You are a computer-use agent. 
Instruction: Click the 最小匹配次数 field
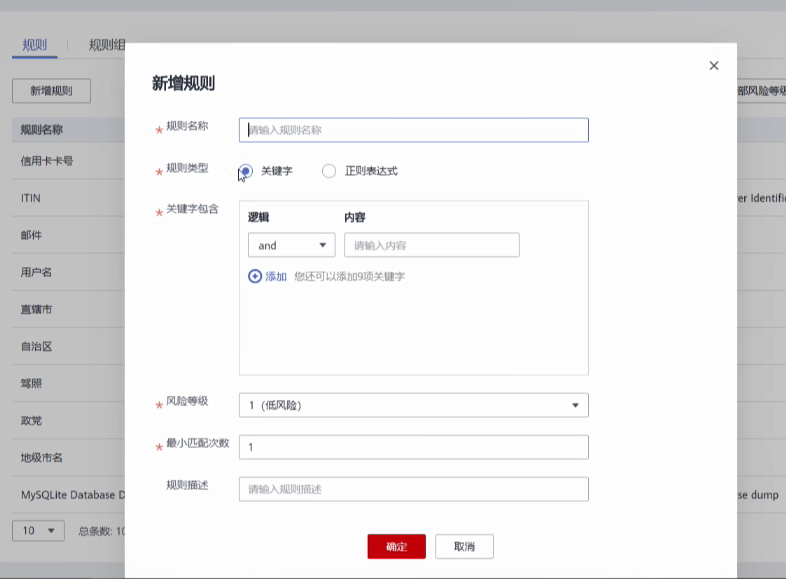pos(414,447)
